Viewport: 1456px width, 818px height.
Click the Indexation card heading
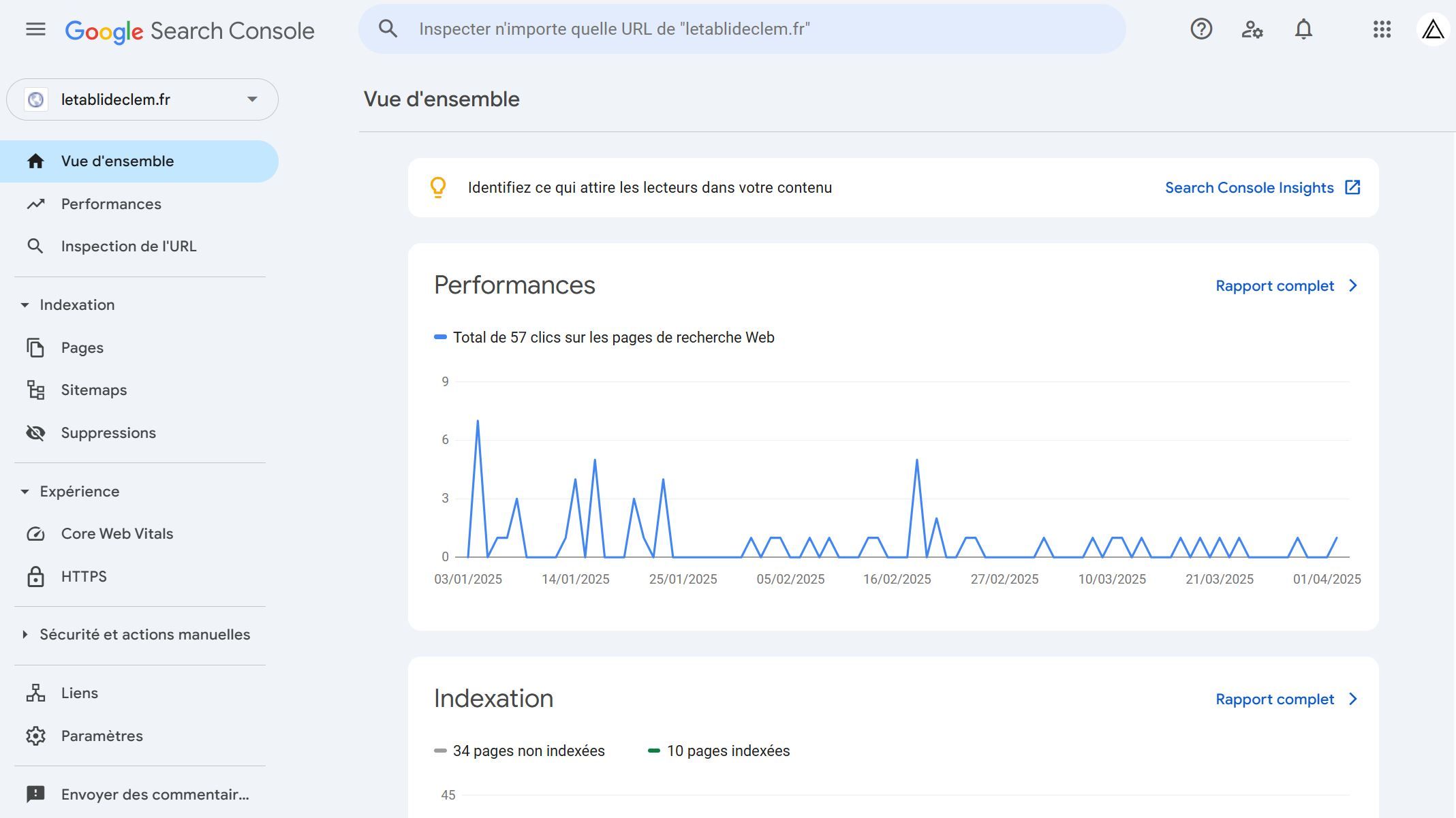(x=493, y=698)
